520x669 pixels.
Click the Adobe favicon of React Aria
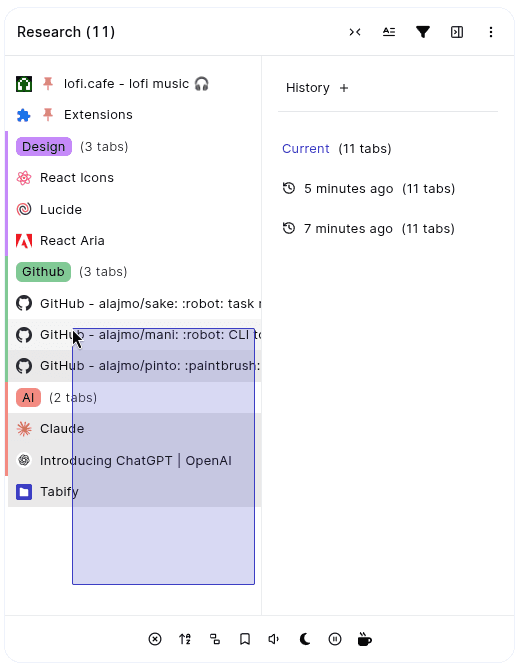pos(24,241)
